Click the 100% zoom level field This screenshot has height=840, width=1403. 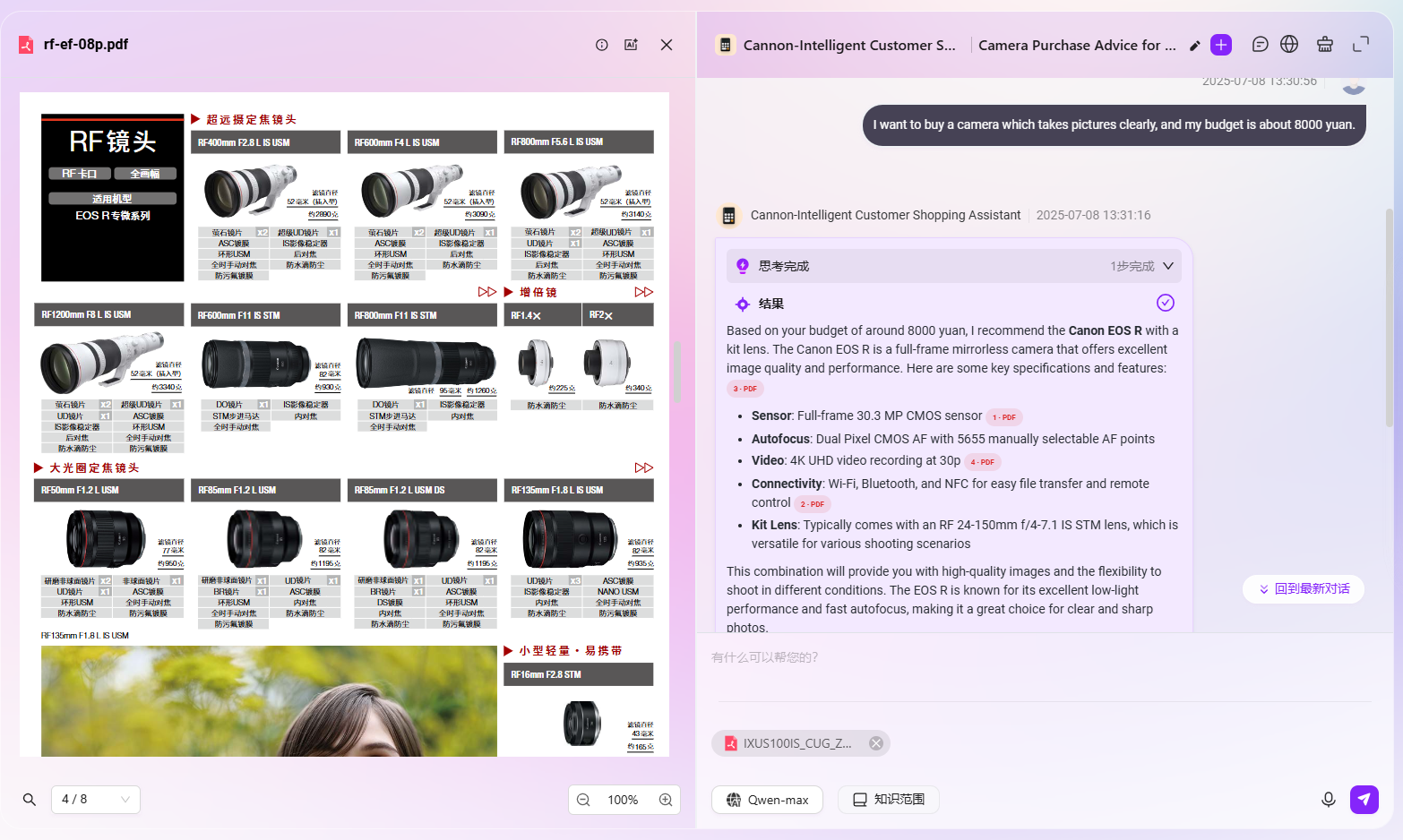click(623, 800)
